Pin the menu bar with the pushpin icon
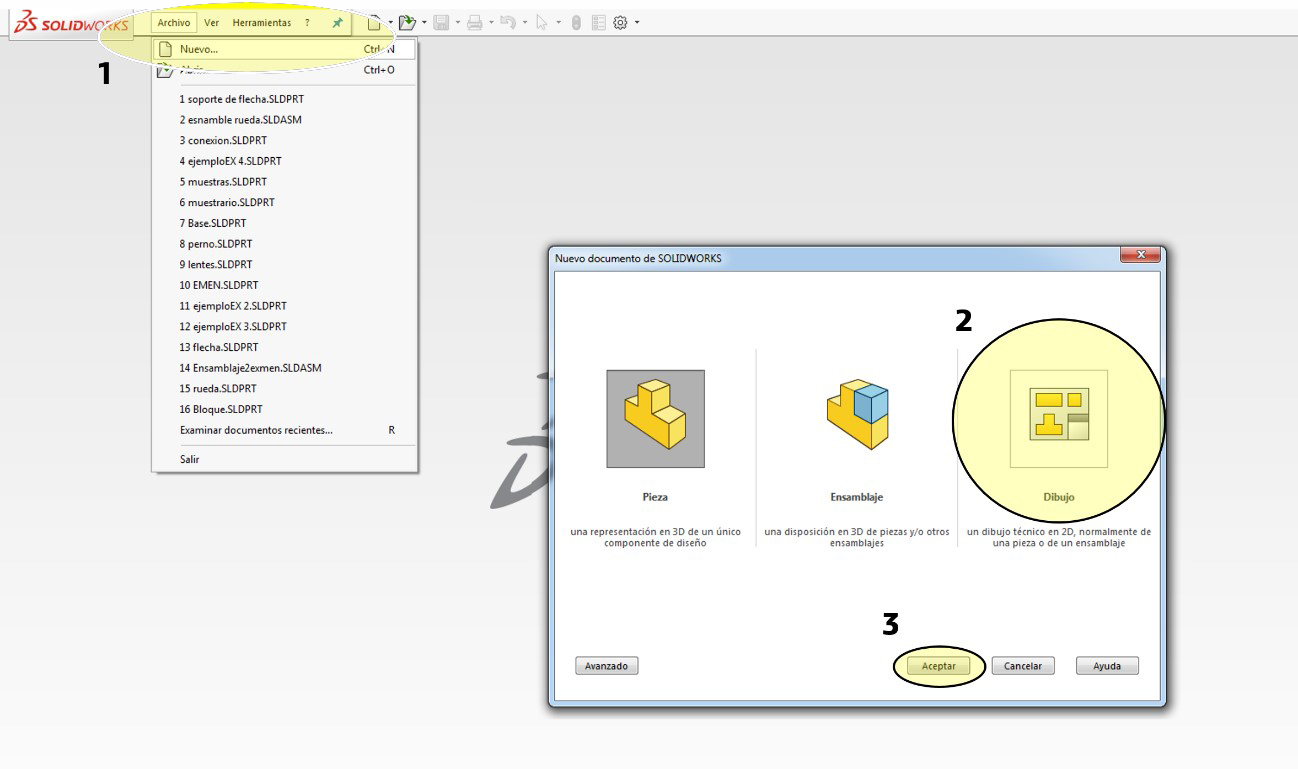 pyautogui.click(x=338, y=23)
